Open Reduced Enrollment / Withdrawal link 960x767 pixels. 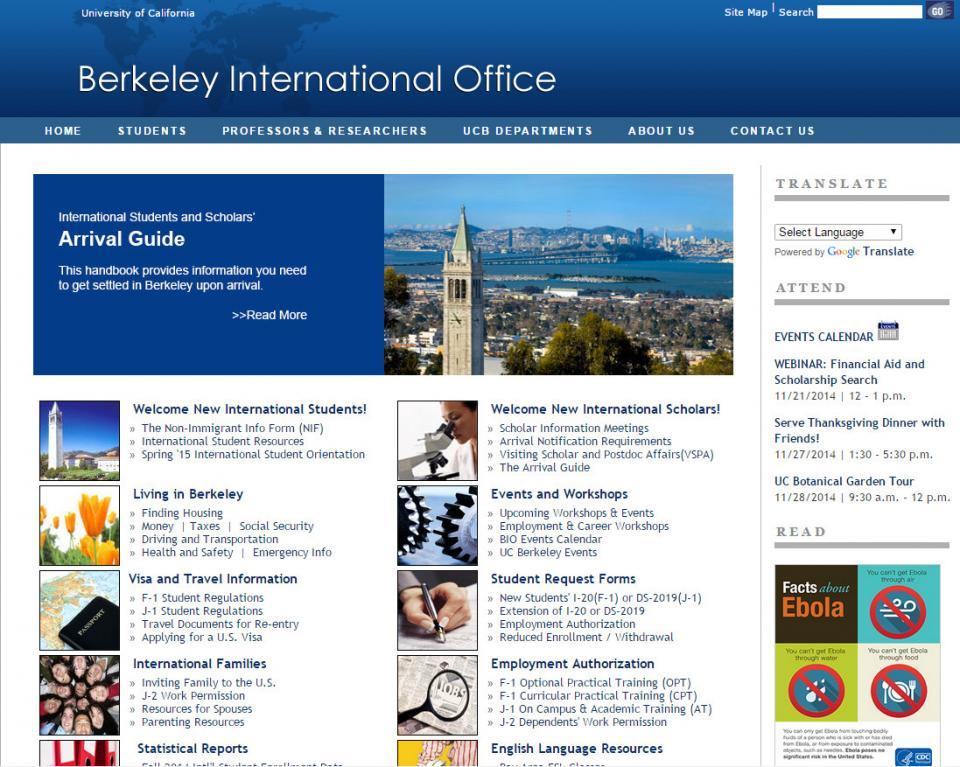point(587,637)
